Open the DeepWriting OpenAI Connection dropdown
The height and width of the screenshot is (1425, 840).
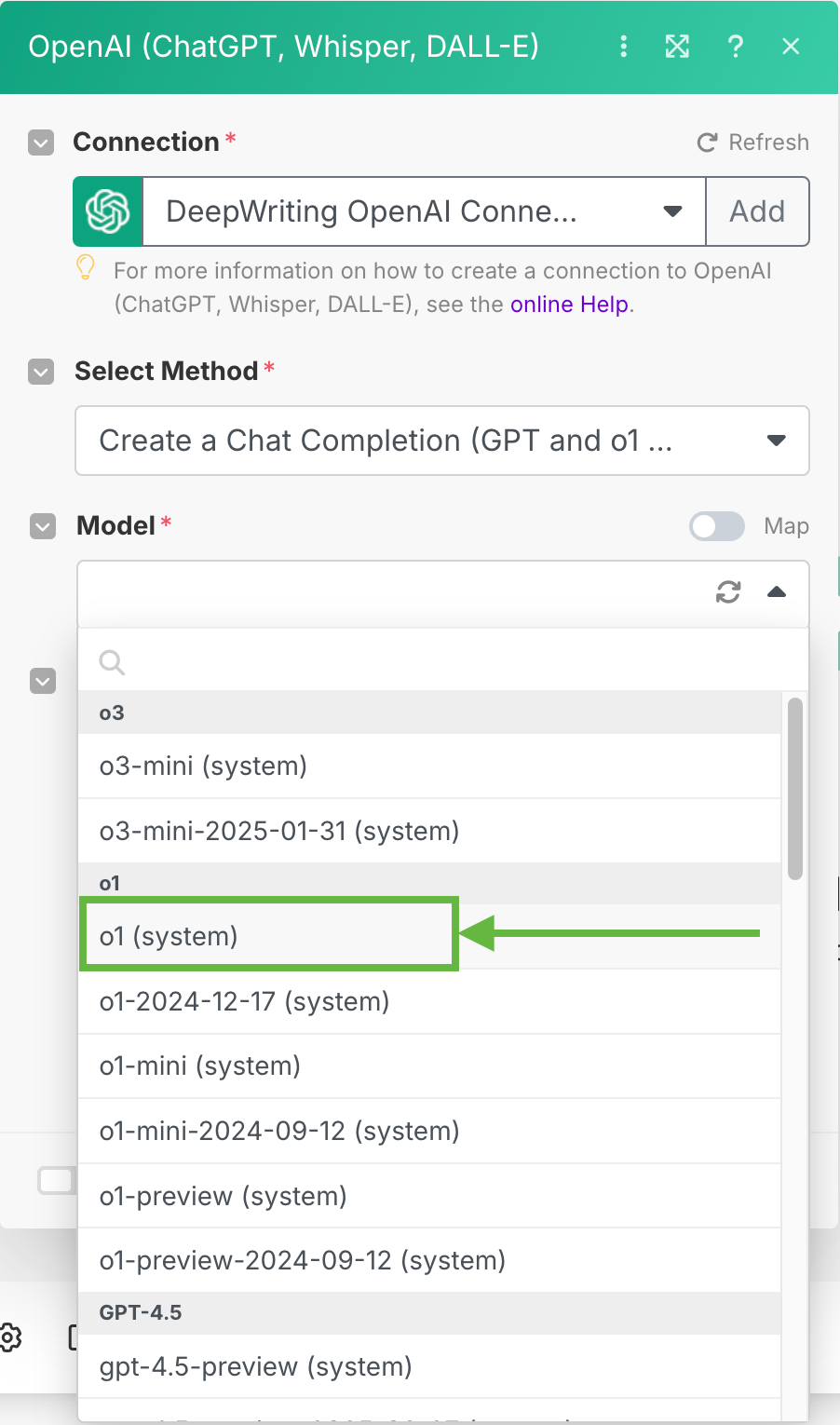click(424, 211)
